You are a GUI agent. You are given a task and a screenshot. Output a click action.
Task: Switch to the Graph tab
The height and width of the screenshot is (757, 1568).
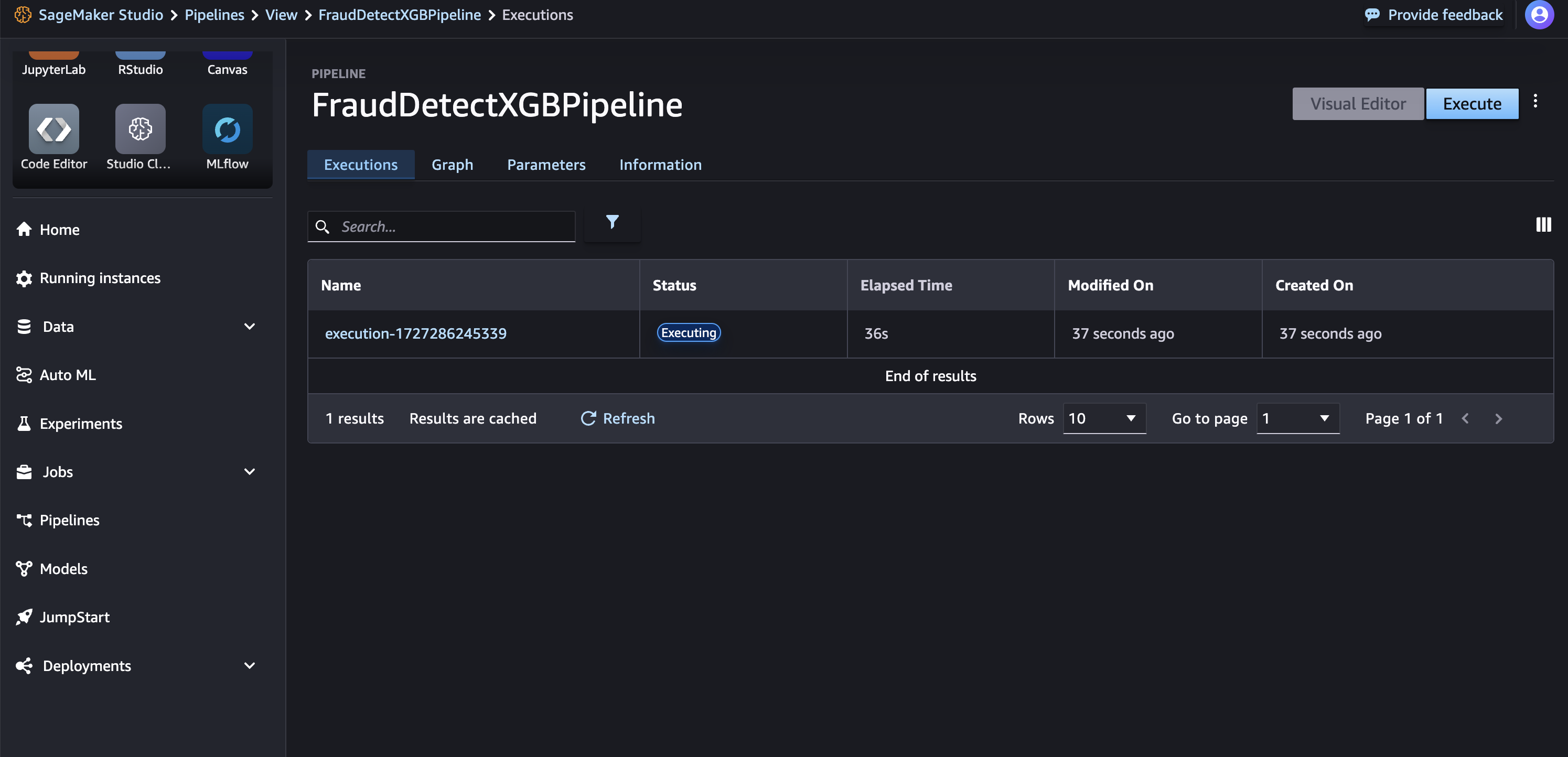point(452,165)
